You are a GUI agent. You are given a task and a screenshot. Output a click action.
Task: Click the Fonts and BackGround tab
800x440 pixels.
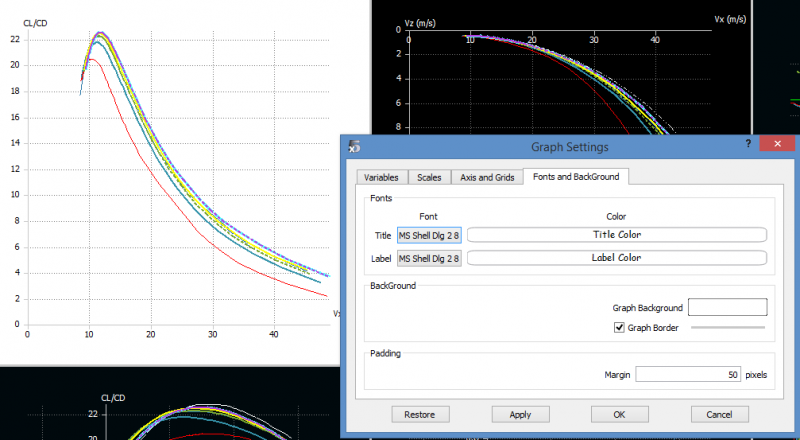575,177
